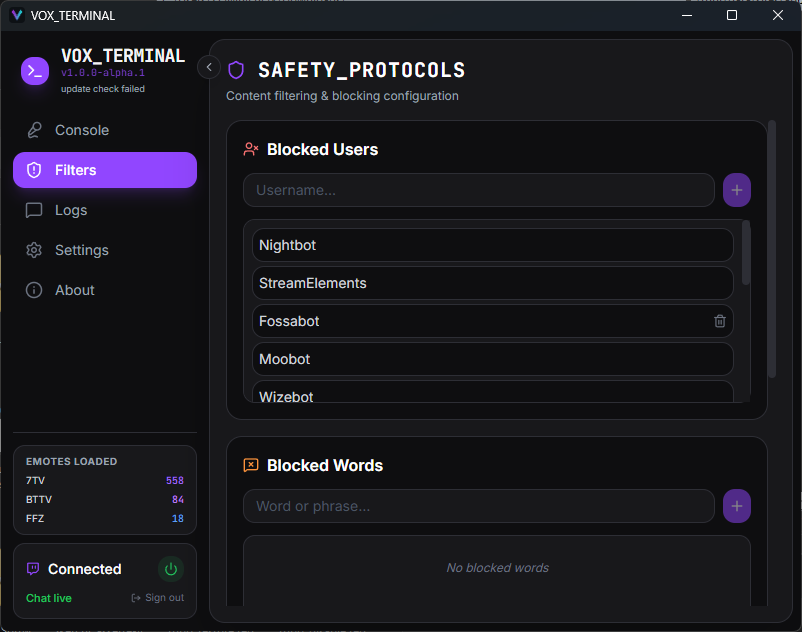The height and width of the screenshot is (632, 802).
Task: Maximize the VOX_TERMINAL window
Action: pos(732,15)
